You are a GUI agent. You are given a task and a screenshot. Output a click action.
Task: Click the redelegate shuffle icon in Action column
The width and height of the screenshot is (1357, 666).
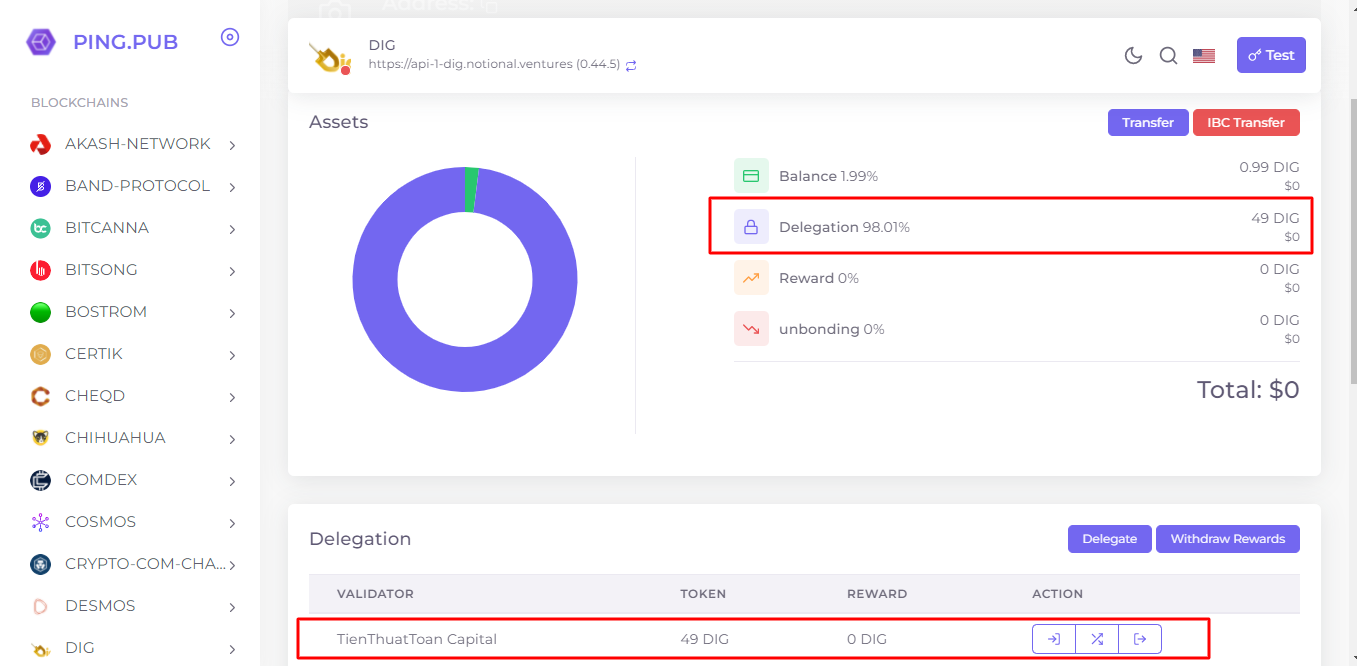point(1097,639)
